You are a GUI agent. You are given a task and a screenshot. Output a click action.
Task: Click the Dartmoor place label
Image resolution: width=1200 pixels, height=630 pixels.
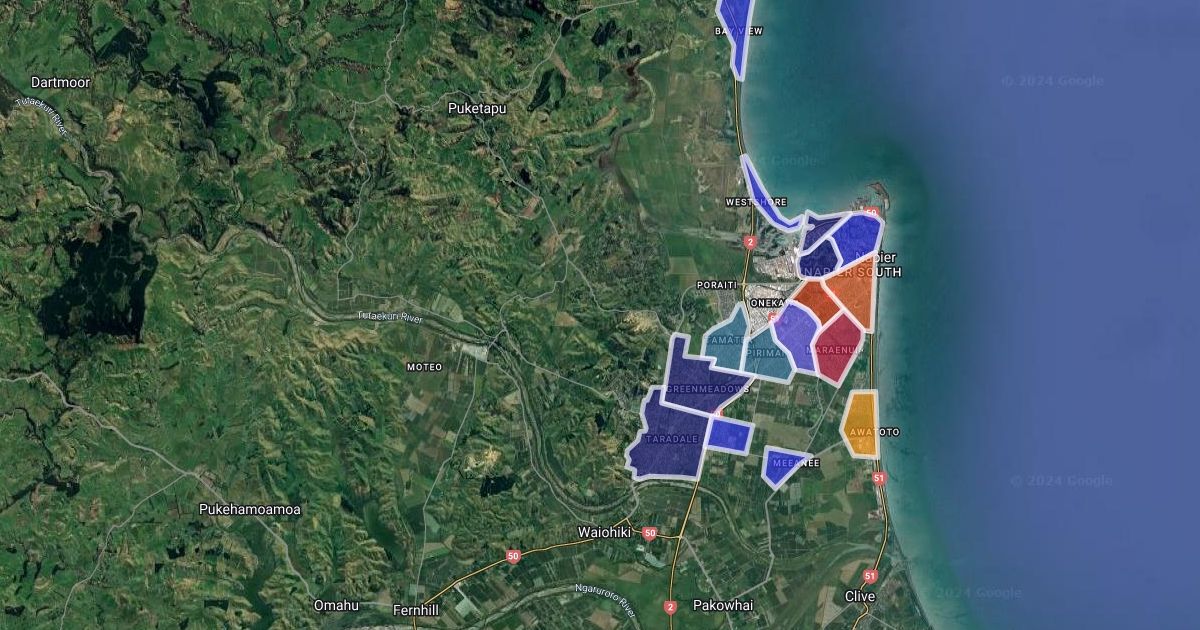tap(61, 82)
